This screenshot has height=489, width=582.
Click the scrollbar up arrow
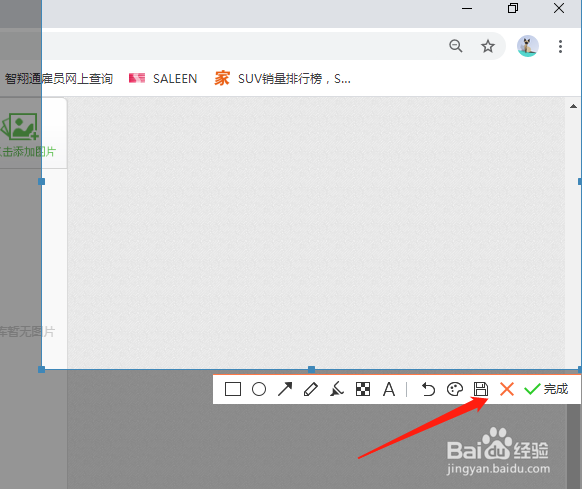point(573,106)
